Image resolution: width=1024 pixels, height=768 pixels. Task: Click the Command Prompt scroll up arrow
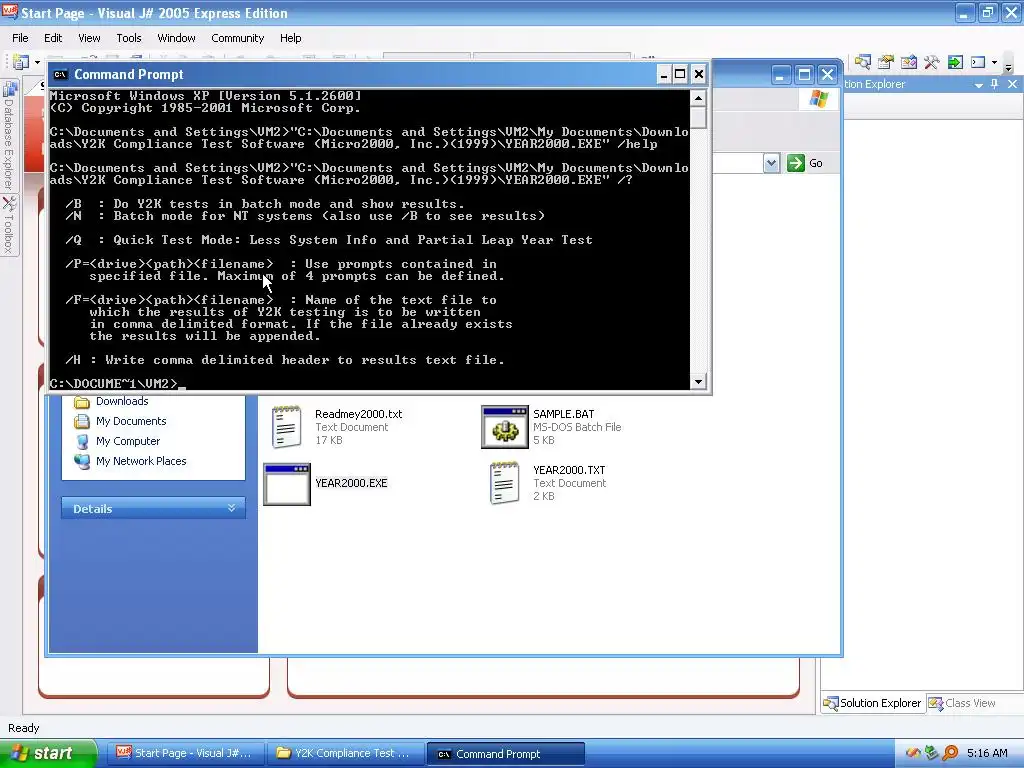click(698, 98)
